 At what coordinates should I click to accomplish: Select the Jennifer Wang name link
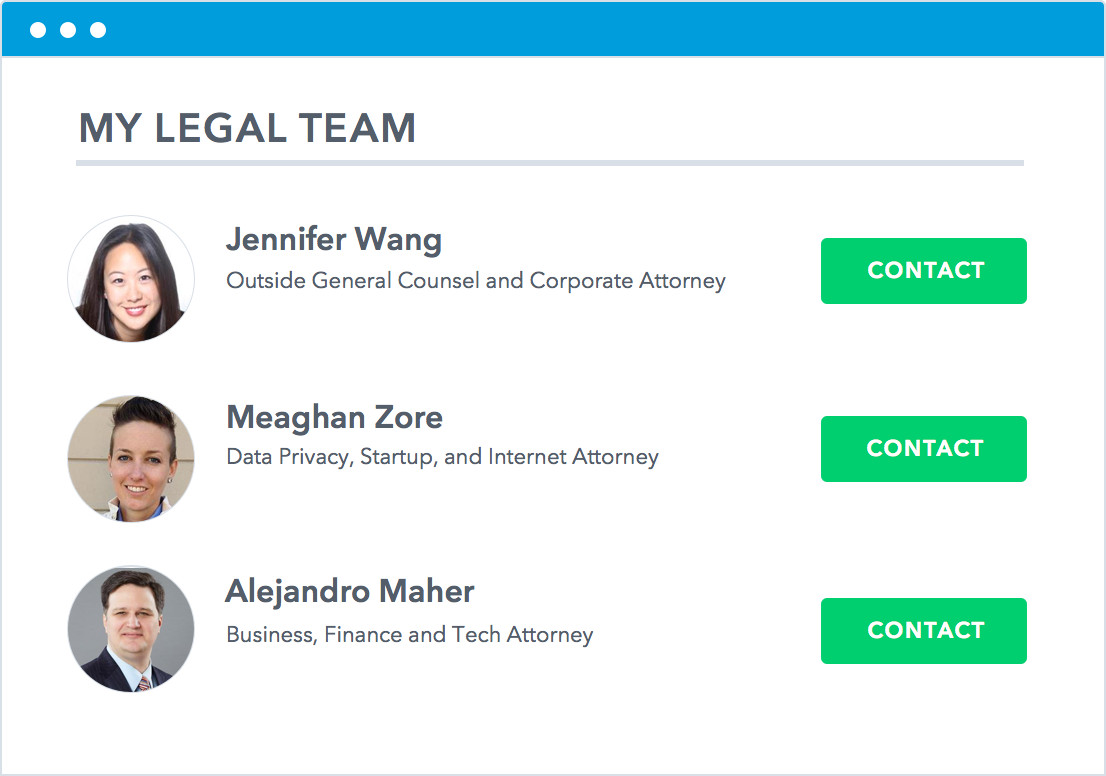pyautogui.click(x=334, y=240)
